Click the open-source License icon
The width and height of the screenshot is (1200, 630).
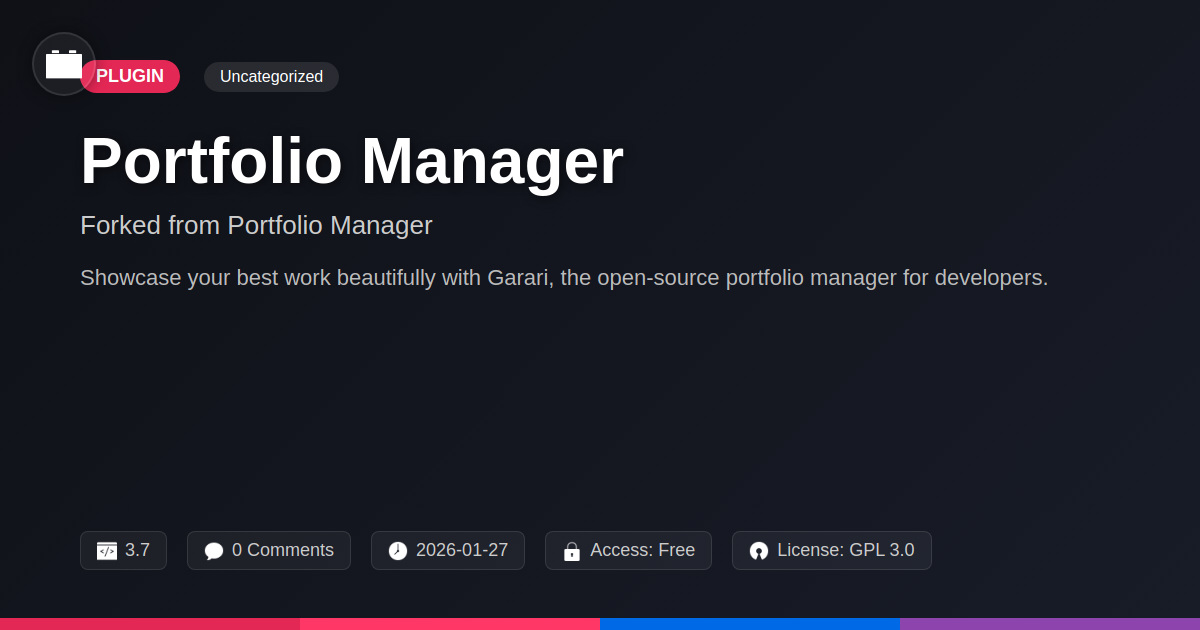(x=759, y=551)
